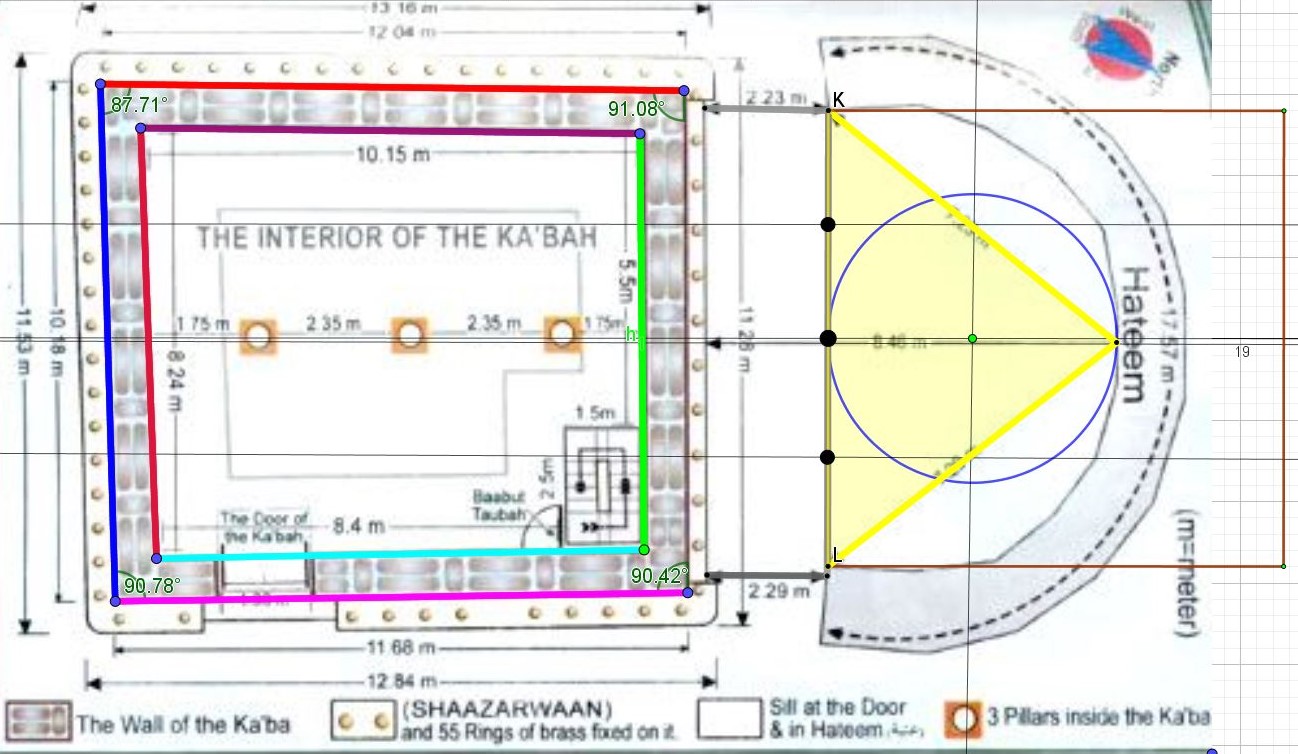1298x754 pixels.
Task: Click the number 19 label on the right
Action: (x=1242, y=352)
